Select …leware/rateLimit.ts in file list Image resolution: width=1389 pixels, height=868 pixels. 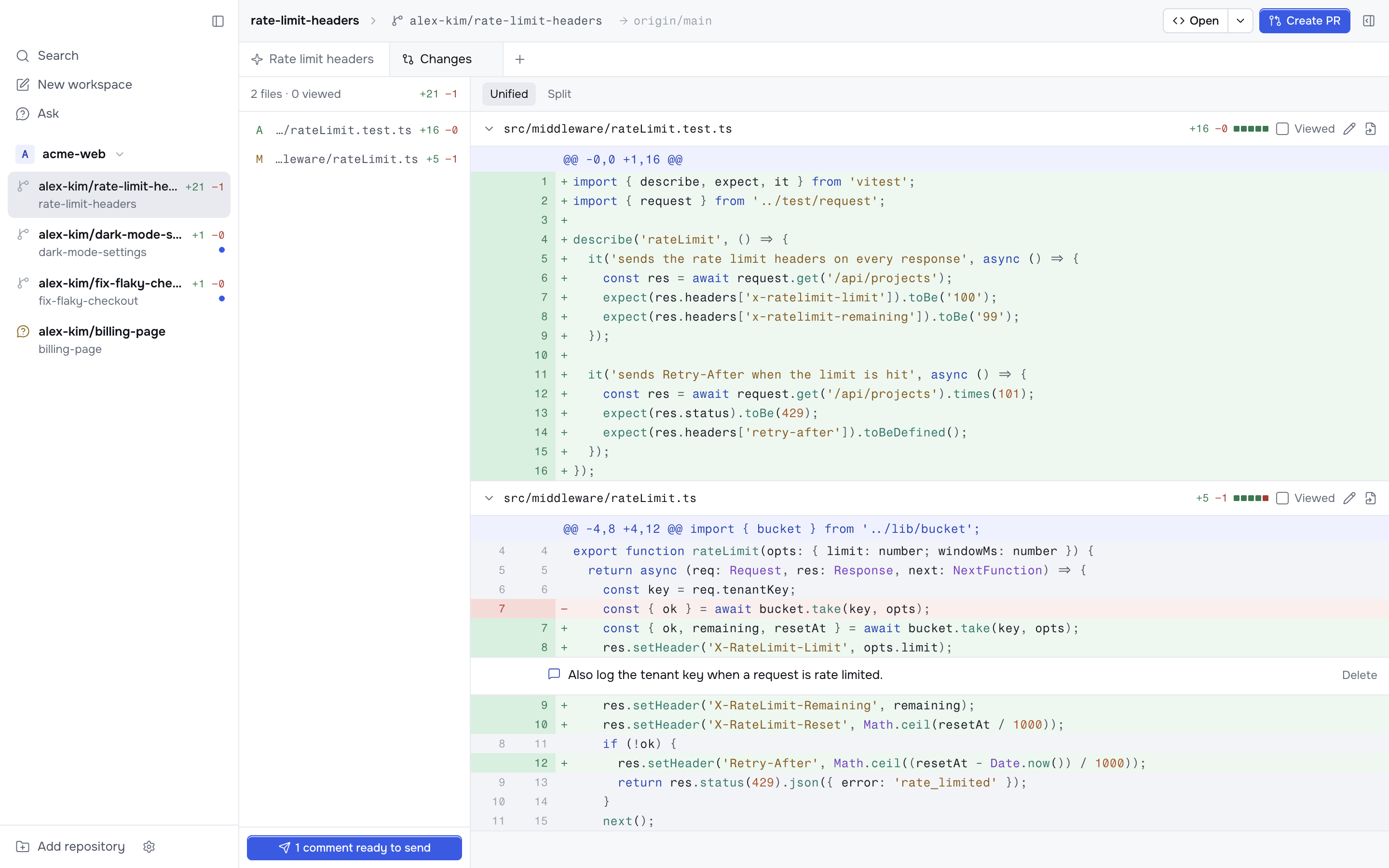pos(354,159)
